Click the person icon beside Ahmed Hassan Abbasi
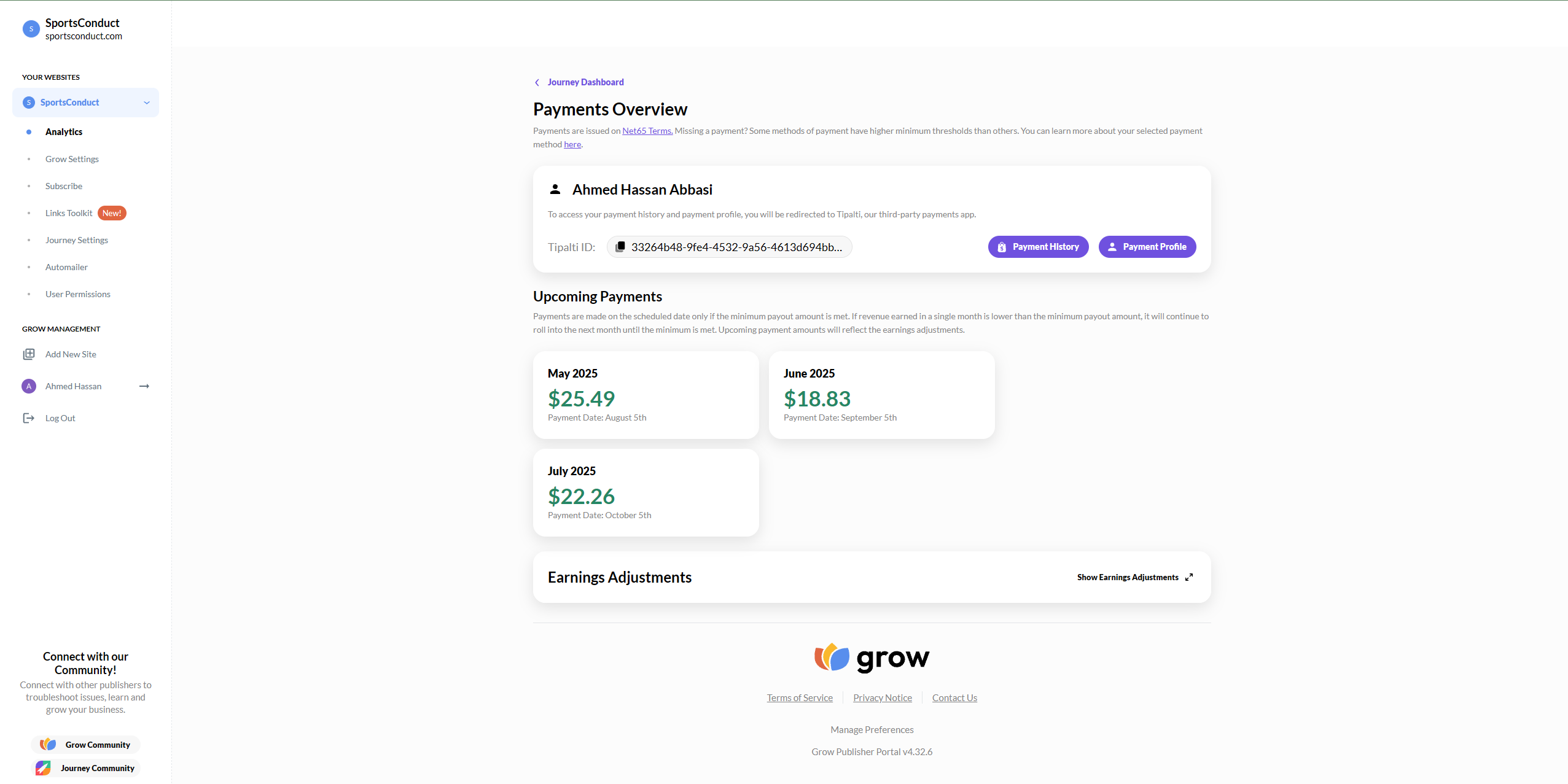The width and height of the screenshot is (1568, 784). tap(555, 189)
